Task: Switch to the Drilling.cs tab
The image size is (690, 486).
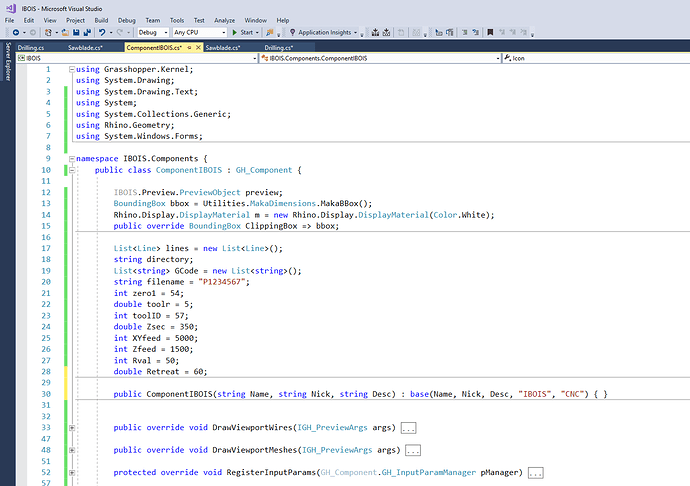Action: [x=30, y=47]
